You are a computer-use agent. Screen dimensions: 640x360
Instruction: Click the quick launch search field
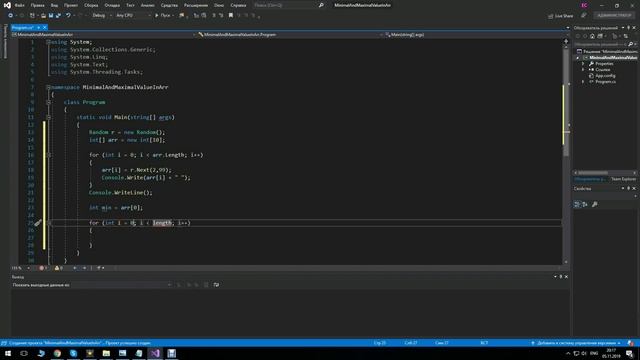point(288,5)
